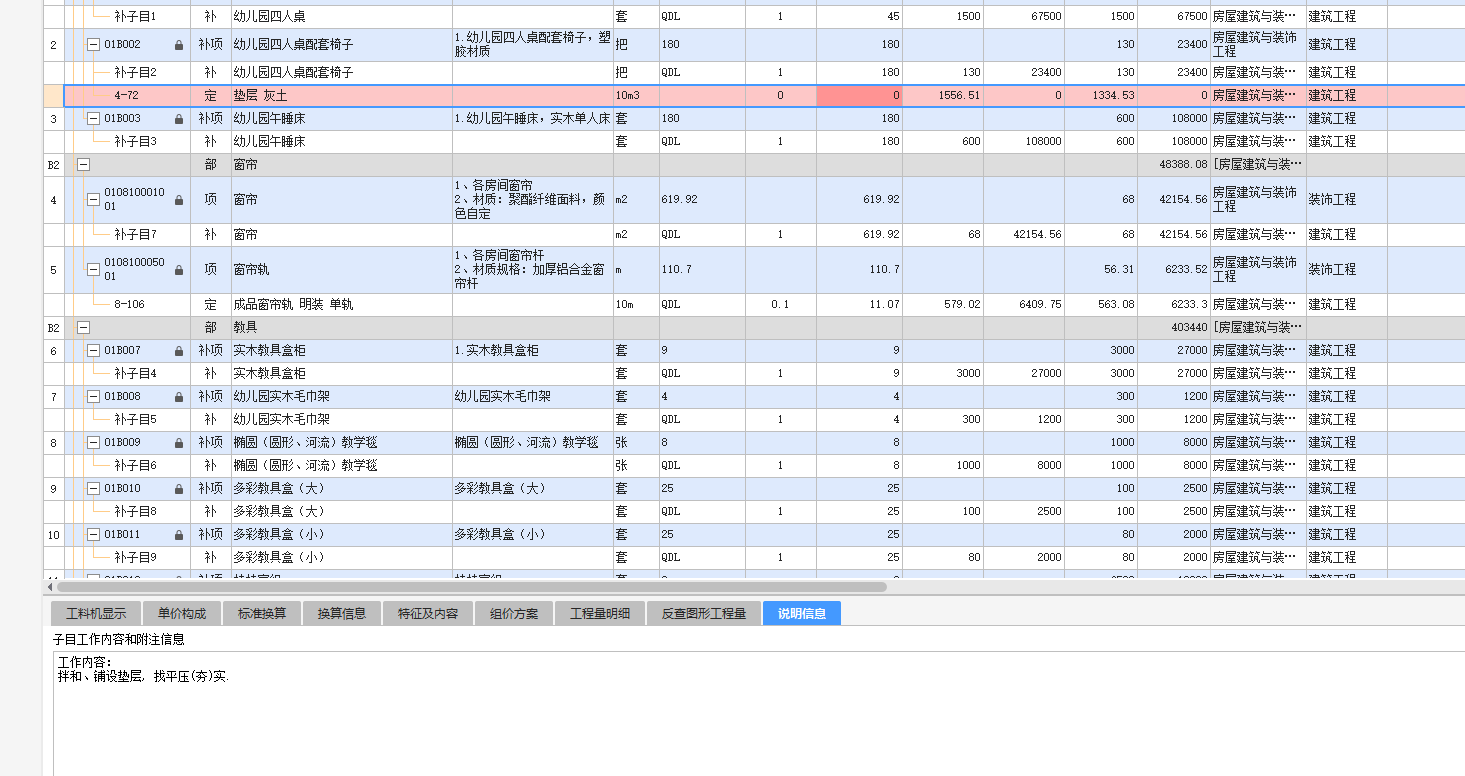Click the 6409.75 total cell
Screen dimensions: 1465x776
coord(1024,305)
